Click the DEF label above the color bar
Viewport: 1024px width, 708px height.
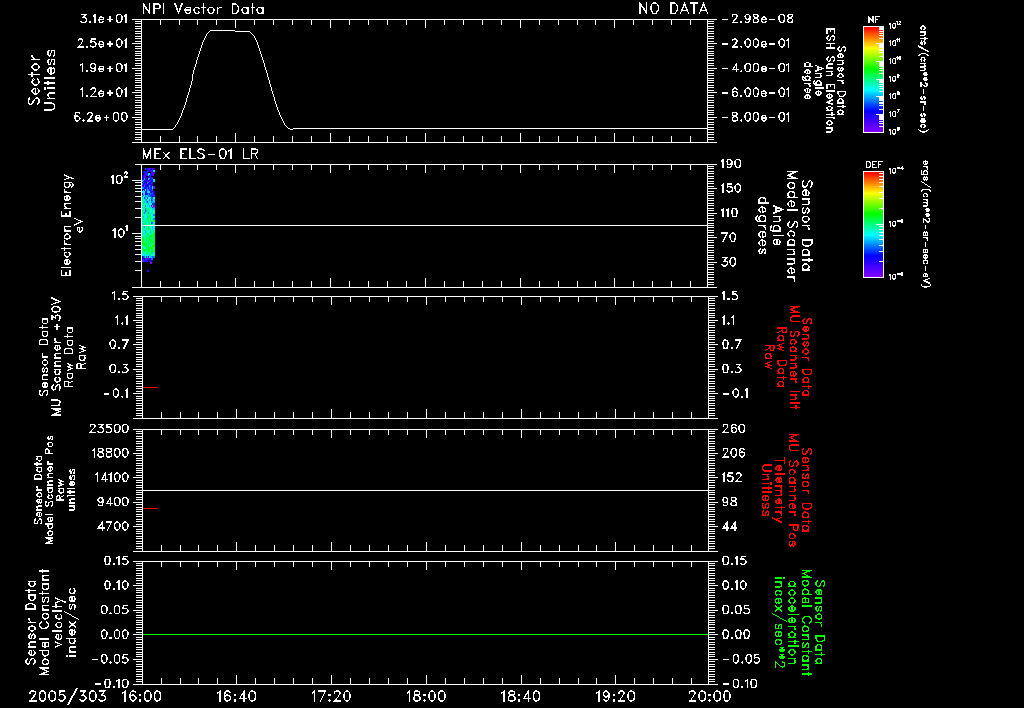click(873, 165)
